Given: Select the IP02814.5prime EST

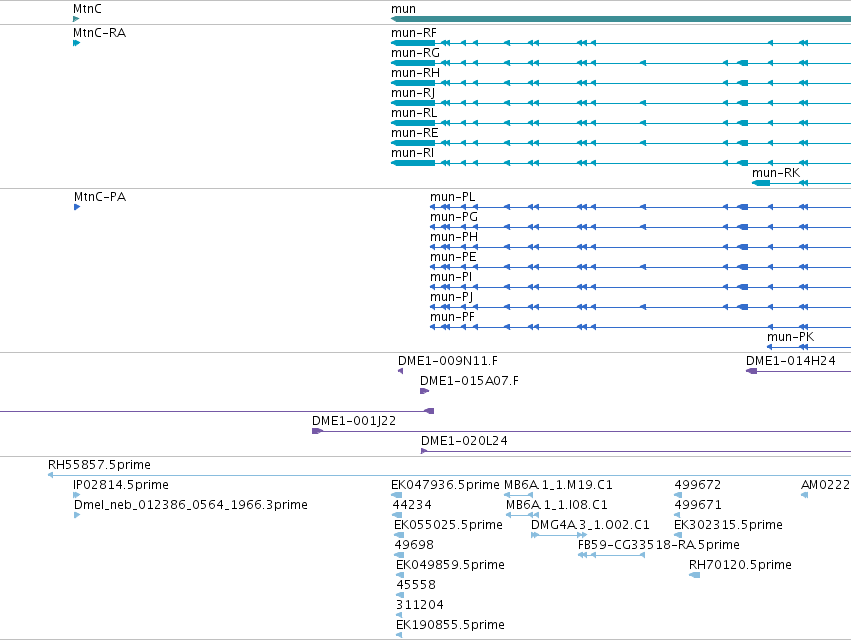Looking at the screenshot, I should (x=77, y=495).
